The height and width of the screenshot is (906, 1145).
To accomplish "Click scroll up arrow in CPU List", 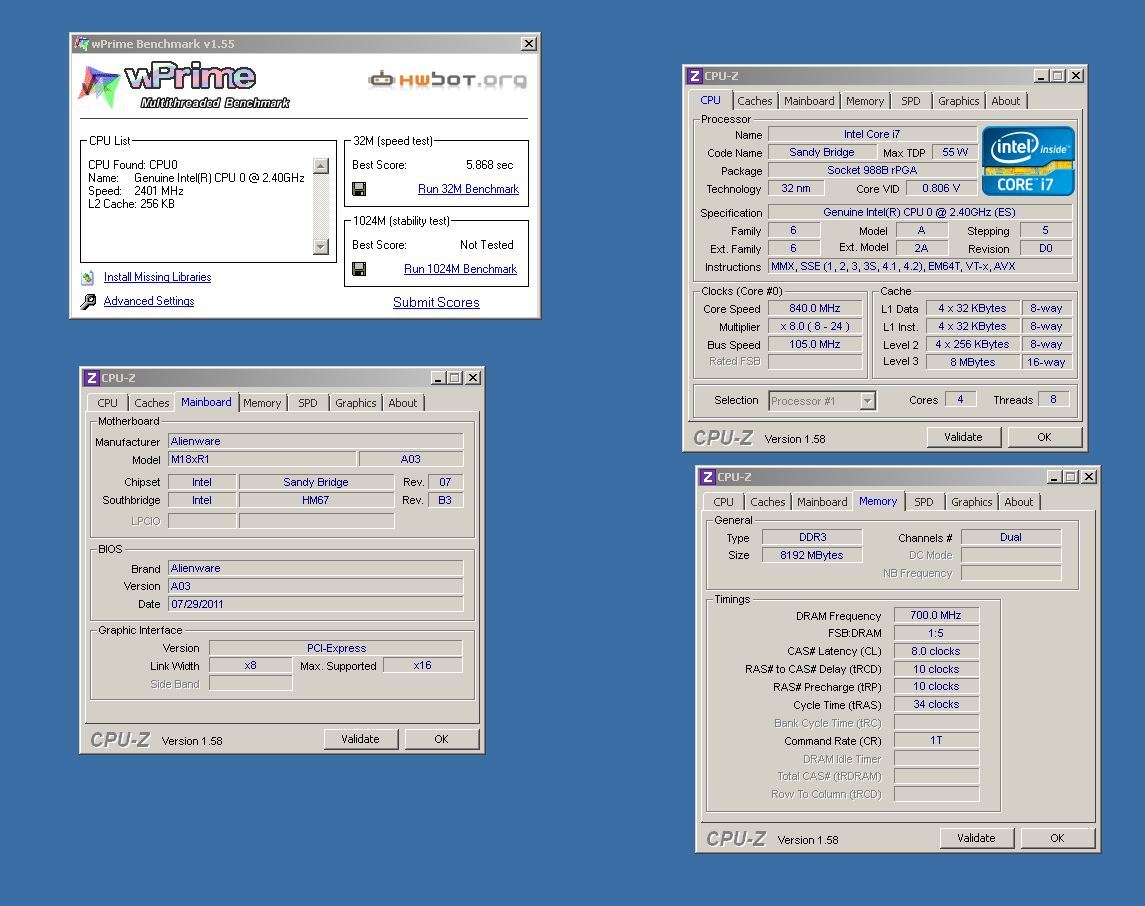I will coord(321,166).
